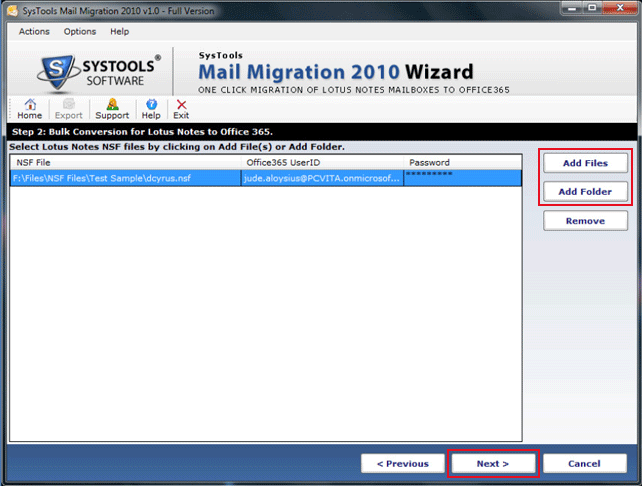Click the red Exit toolbar icon
This screenshot has width=642, height=486.
pyautogui.click(x=181, y=109)
